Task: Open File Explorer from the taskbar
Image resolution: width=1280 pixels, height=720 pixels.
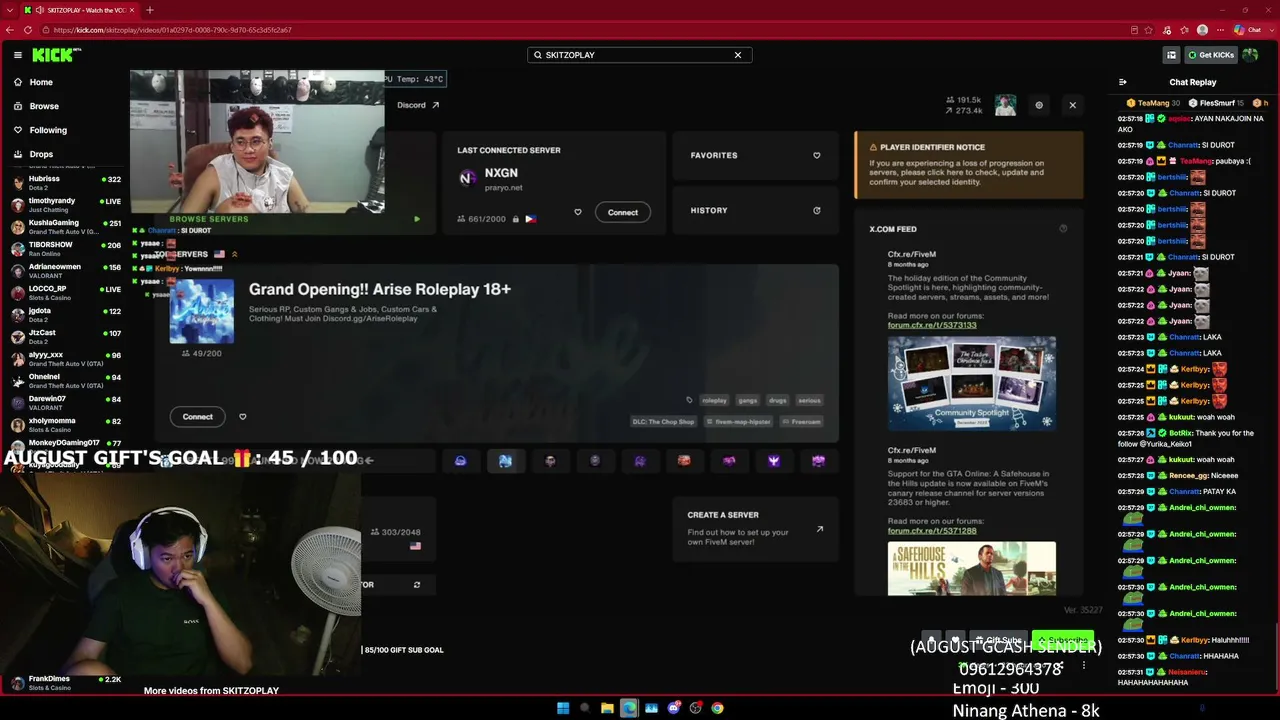Action: point(607,708)
